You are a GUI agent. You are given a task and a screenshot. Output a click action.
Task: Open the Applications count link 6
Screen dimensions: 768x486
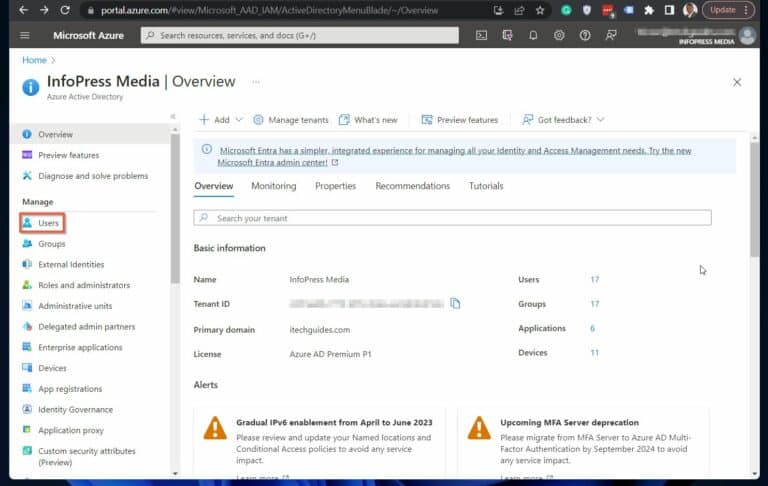pos(593,328)
